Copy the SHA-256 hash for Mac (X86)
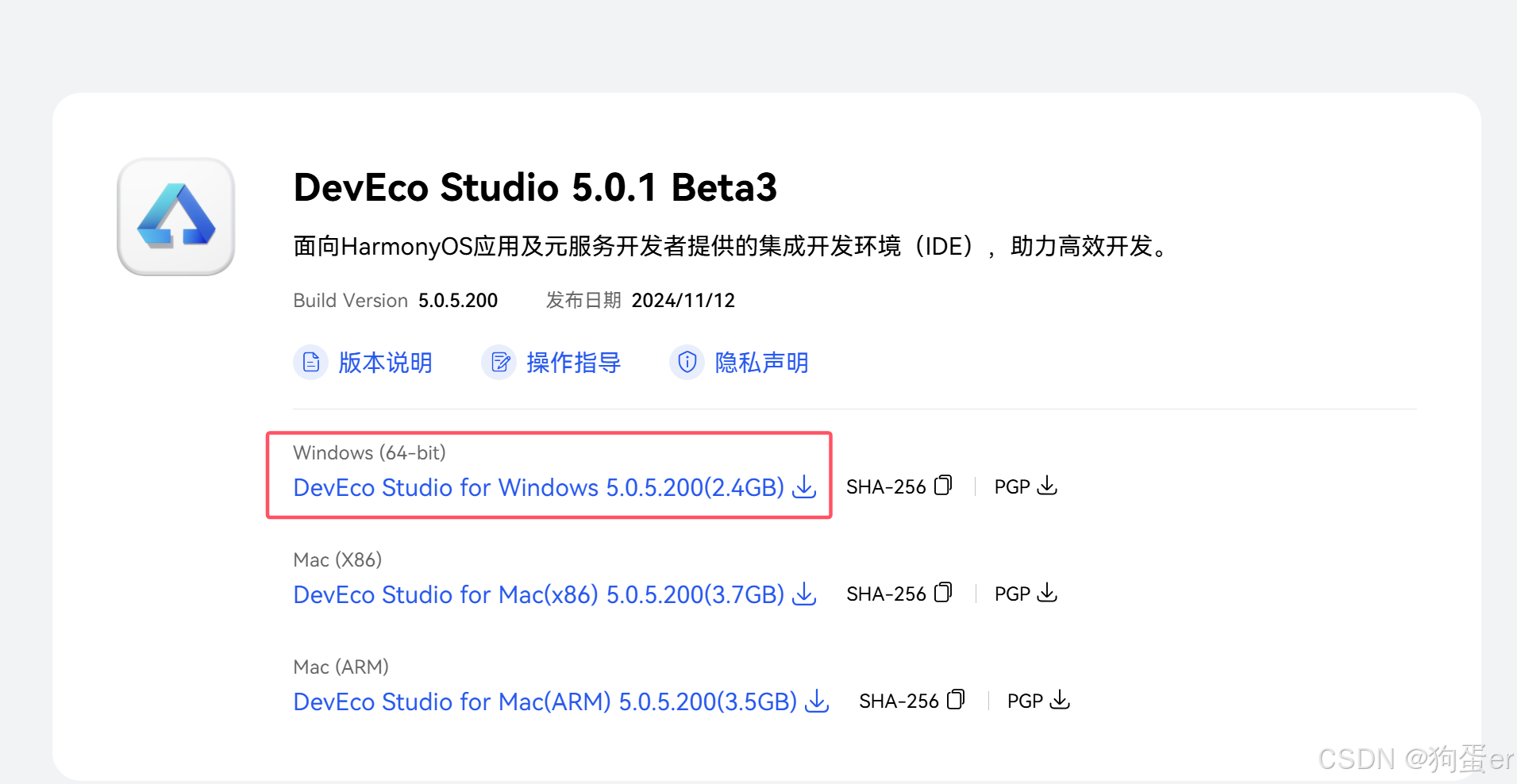 (943, 593)
